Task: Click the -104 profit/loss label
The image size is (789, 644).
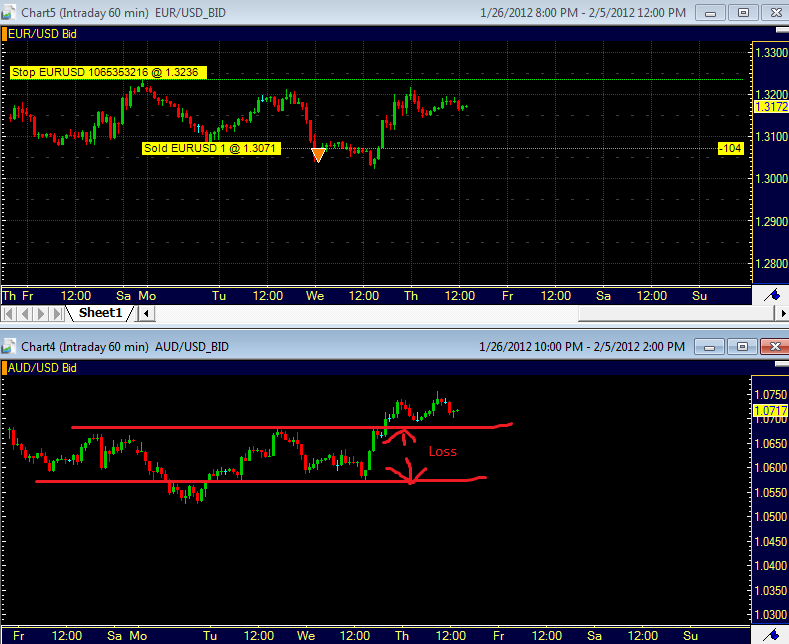Action: pyautogui.click(x=730, y=148)
